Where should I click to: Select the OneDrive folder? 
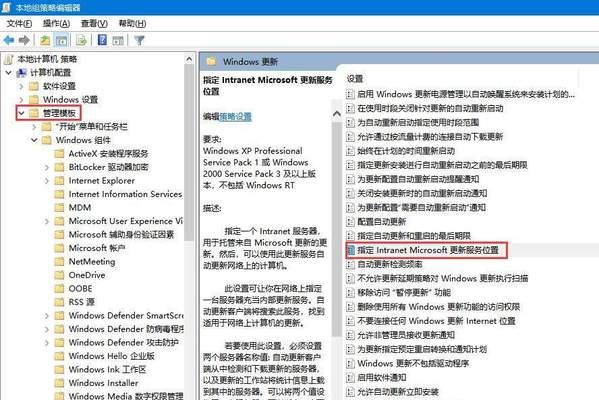click(87, 275)
